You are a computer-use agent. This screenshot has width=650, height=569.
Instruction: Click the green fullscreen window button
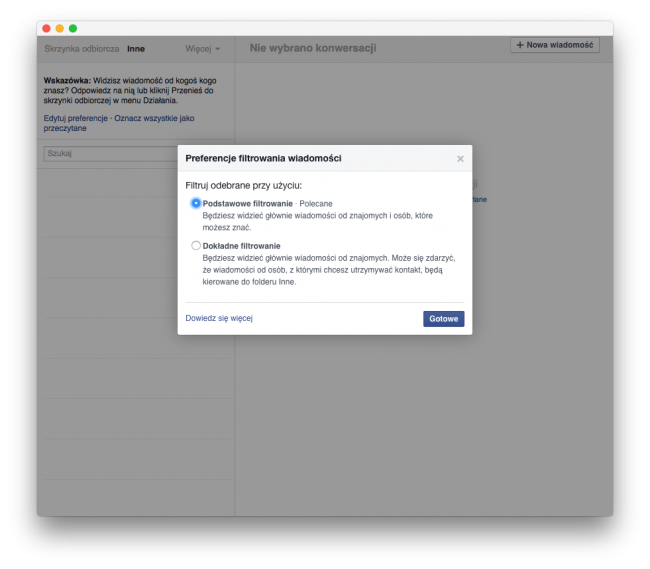click(x=73, y=28)
